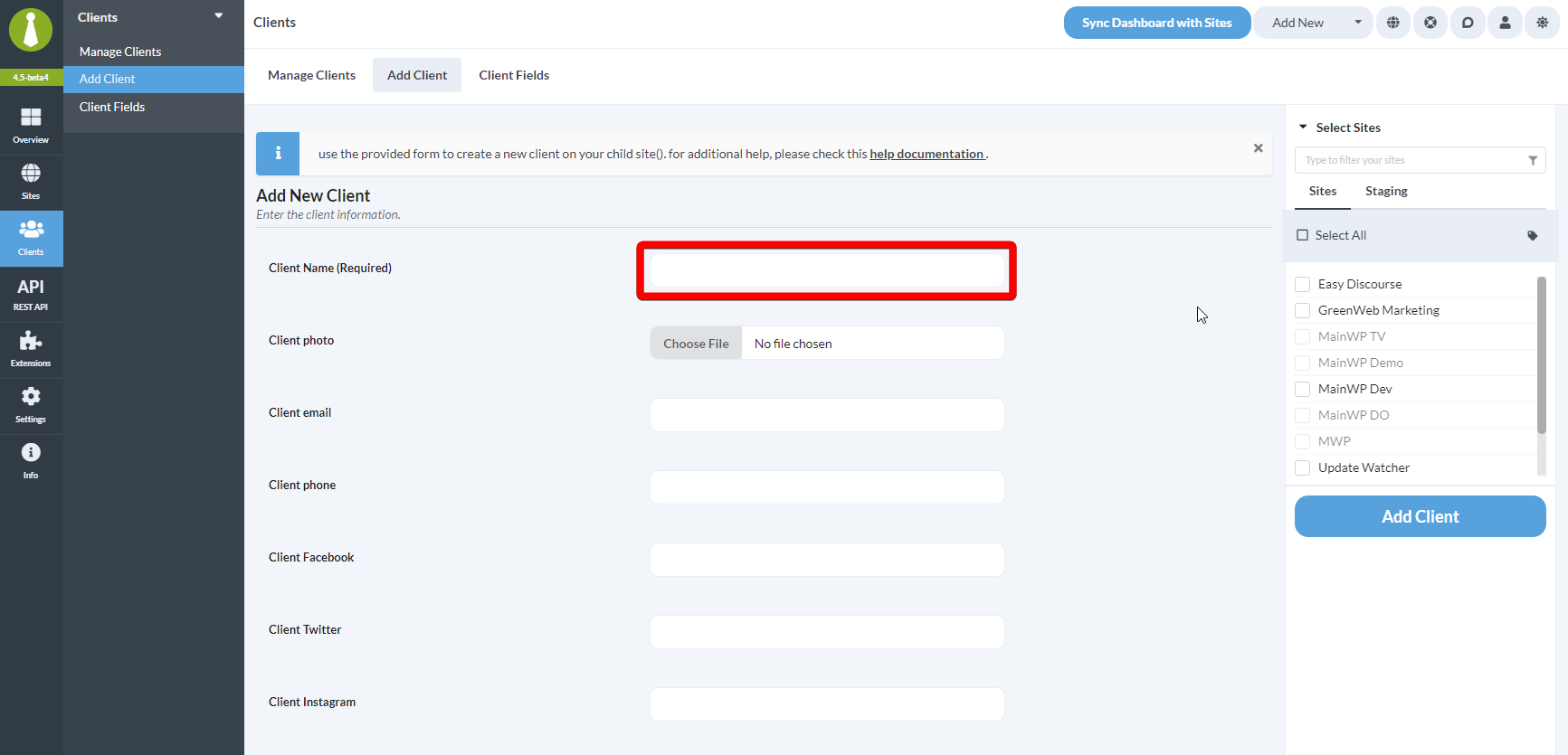
Task: Click the filter funnel icon in site search
Action: click(x=1533, y=160)
